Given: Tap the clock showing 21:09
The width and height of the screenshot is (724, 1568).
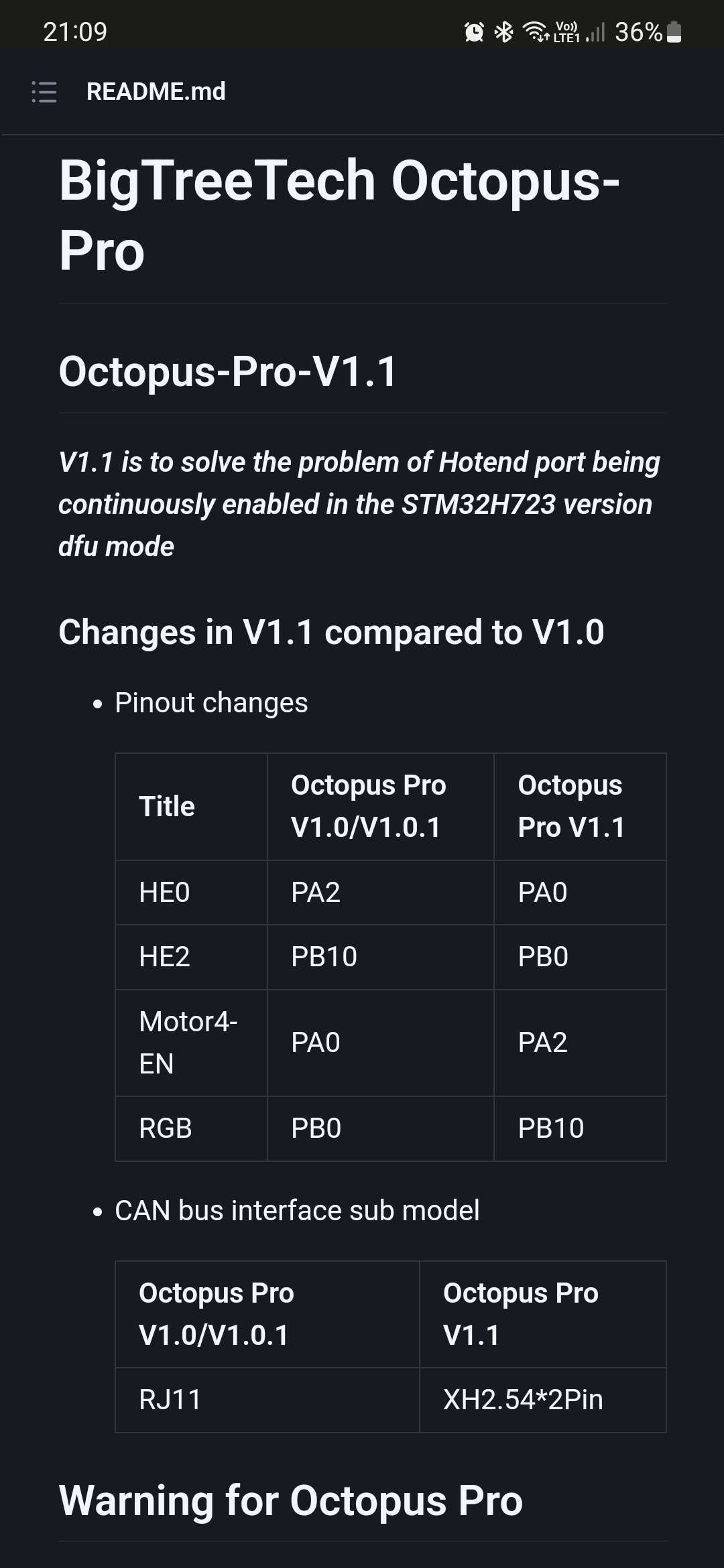Looking at the screenshot, I should tap(74, 31).
